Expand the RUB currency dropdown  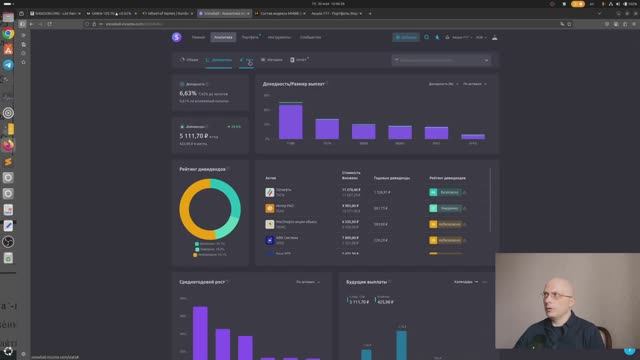point(481,37)
